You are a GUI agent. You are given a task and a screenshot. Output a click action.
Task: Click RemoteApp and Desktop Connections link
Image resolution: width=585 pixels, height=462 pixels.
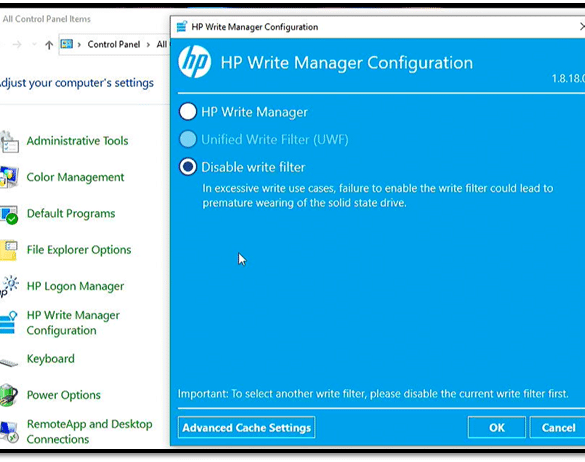[x=90, y=432]
